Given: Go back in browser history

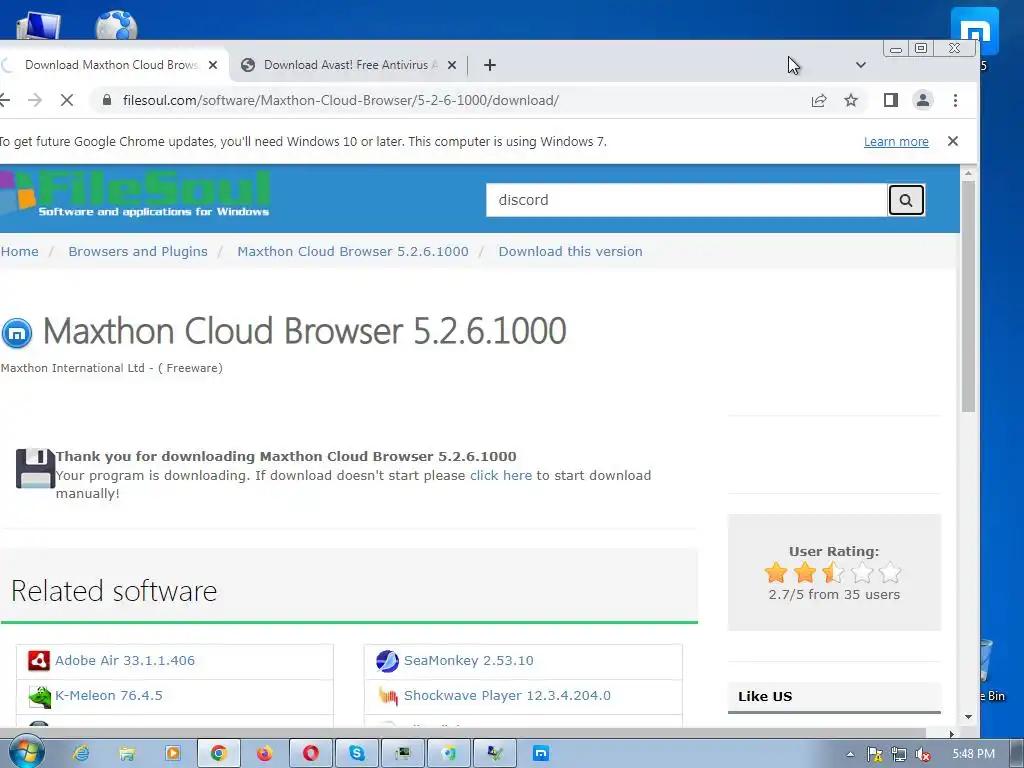Looking at the screenshot, I should pyautogui.click(x=5, y=100).
